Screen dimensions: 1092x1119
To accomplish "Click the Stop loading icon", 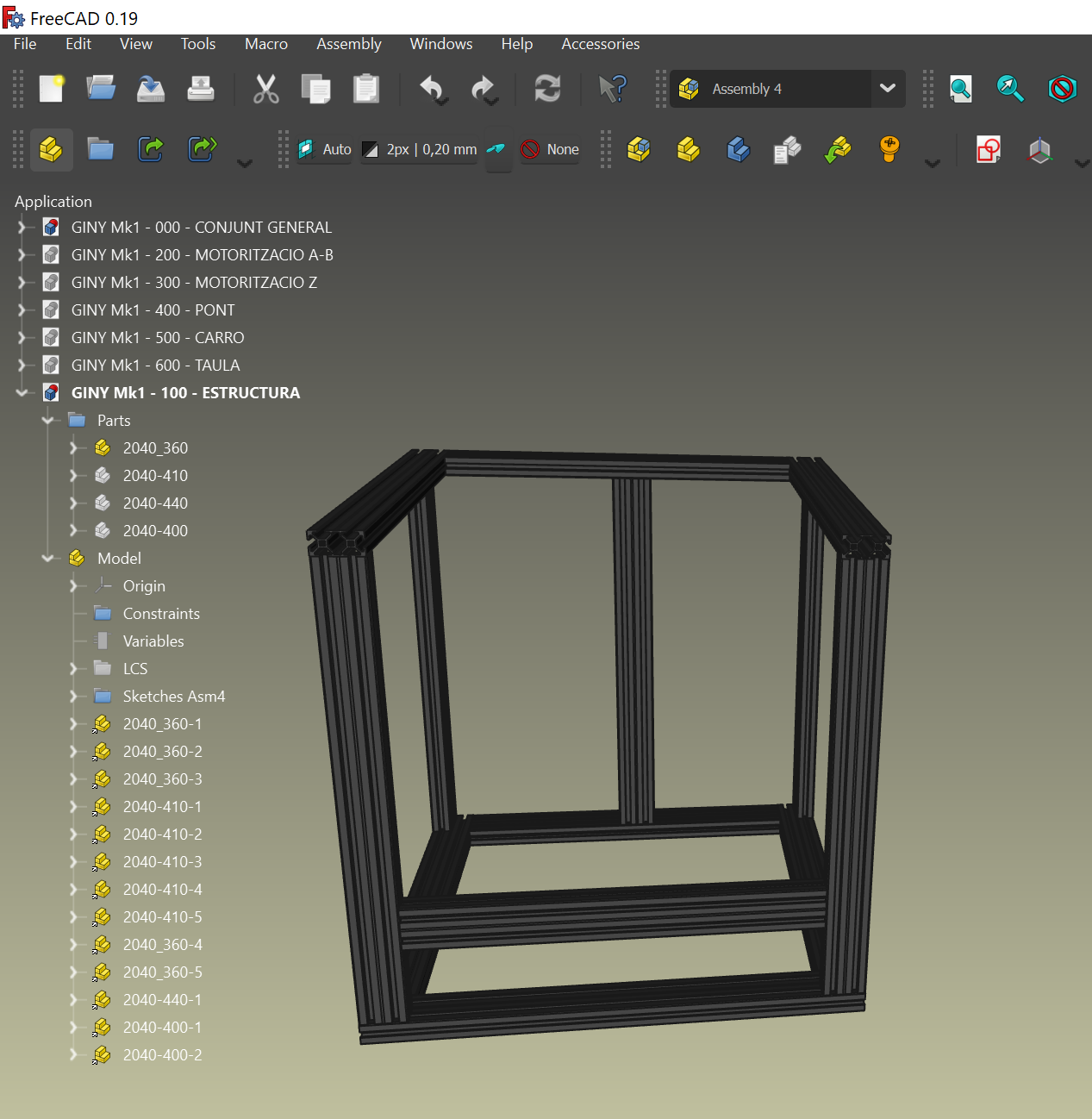I will 1062,89.
